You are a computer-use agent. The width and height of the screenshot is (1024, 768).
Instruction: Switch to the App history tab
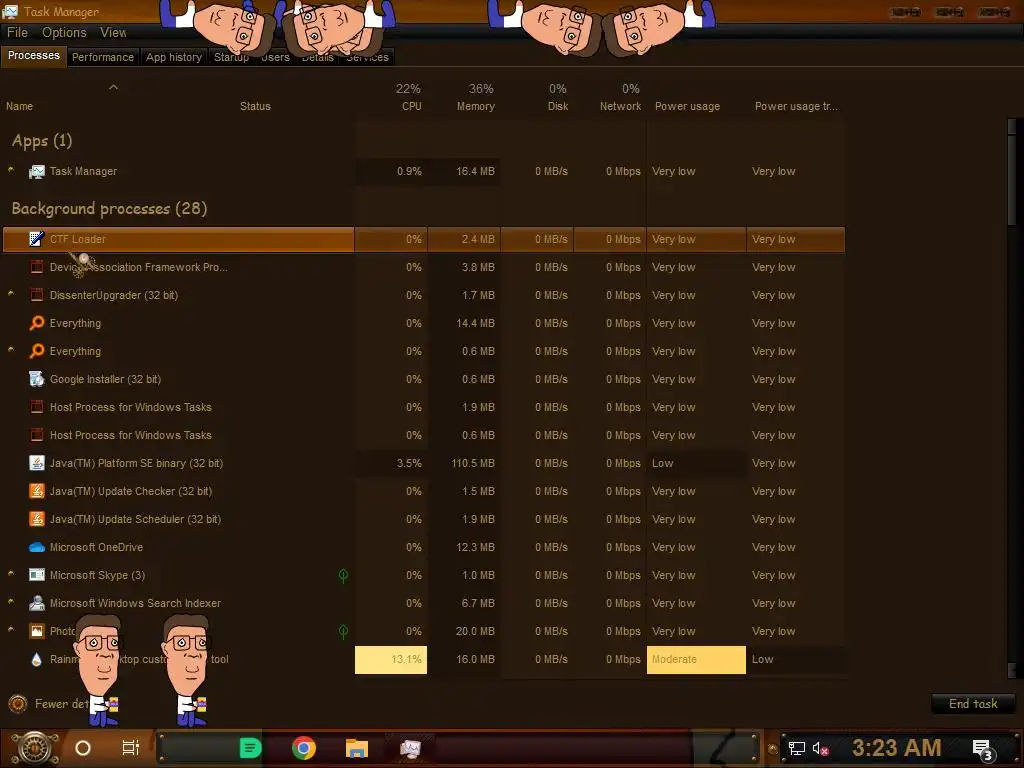coord(174,57)
